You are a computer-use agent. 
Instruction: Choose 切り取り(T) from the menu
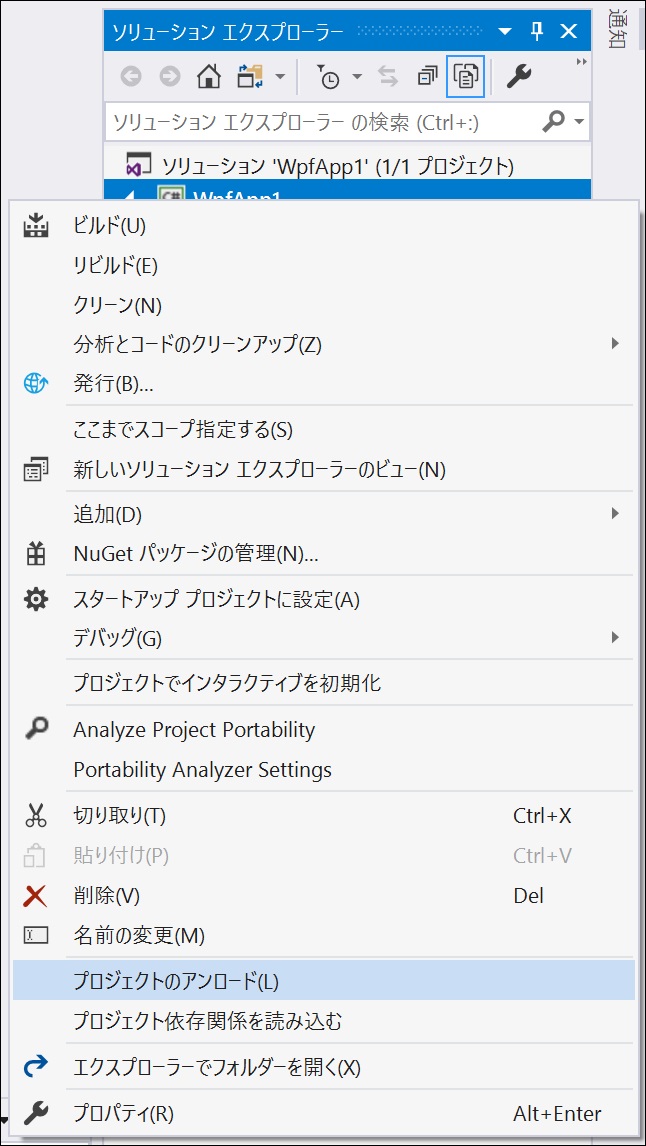pos(323,816)
